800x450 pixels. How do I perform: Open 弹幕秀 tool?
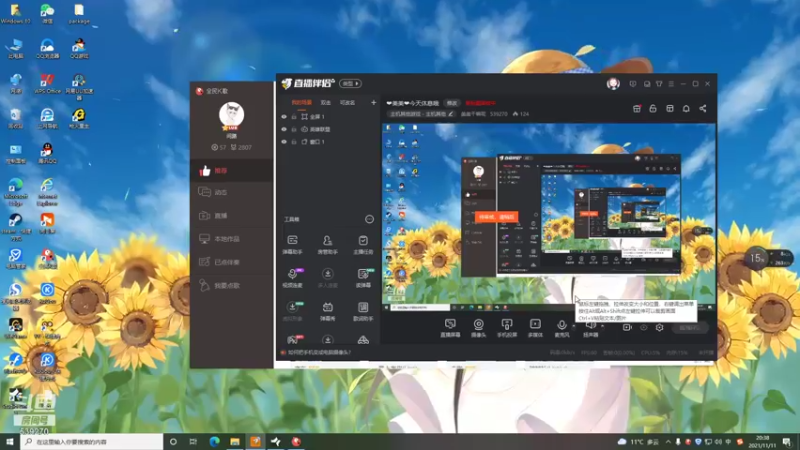328,311
